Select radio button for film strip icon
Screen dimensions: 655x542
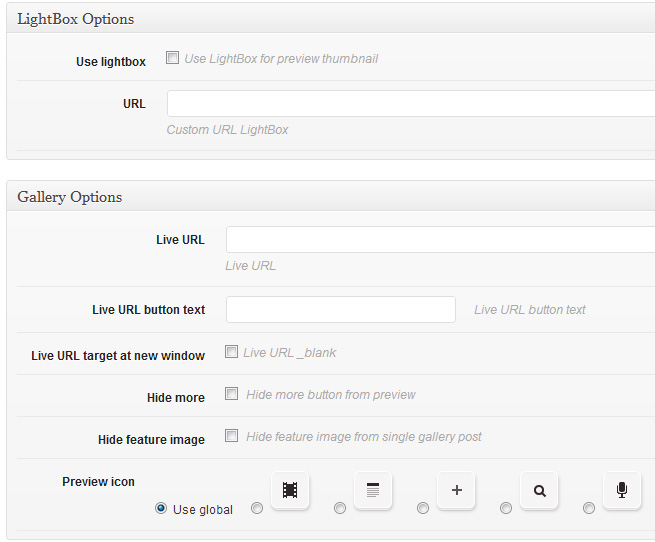point(257,508)
